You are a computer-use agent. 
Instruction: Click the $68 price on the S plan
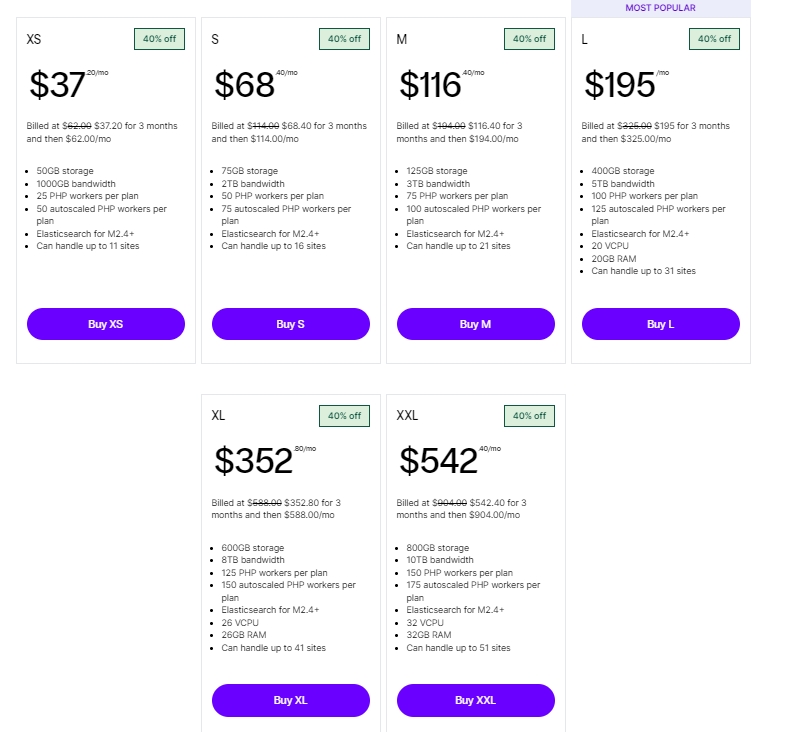[x=242, y=86]
